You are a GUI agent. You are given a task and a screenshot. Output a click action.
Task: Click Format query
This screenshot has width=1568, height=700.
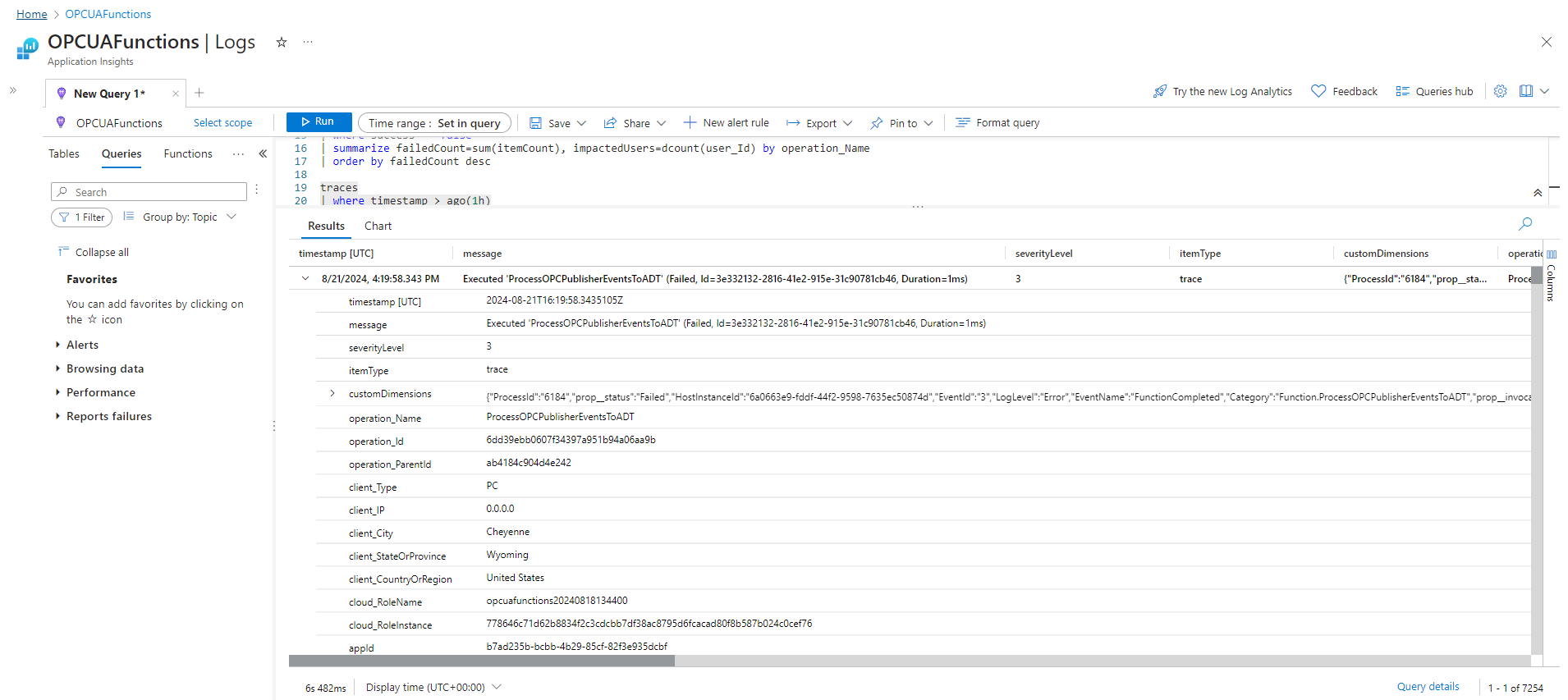tap(997, 122)
